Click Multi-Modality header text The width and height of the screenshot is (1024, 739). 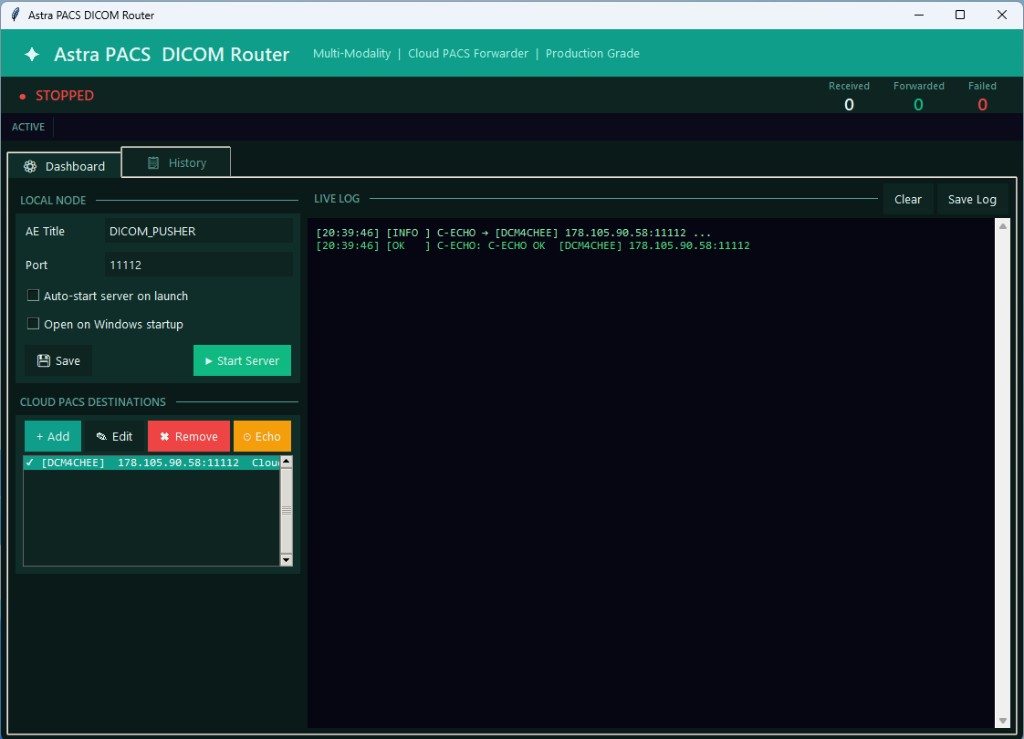point(351,54)
